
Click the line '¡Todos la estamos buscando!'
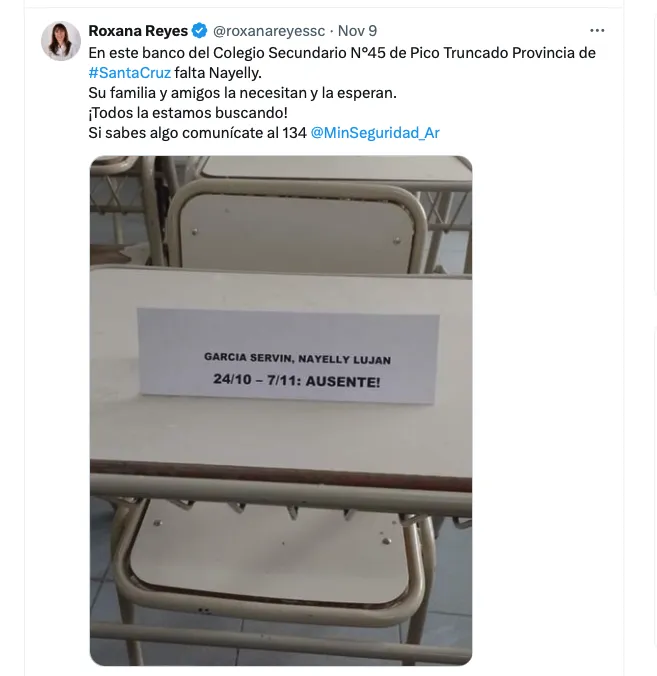(188, 113)
